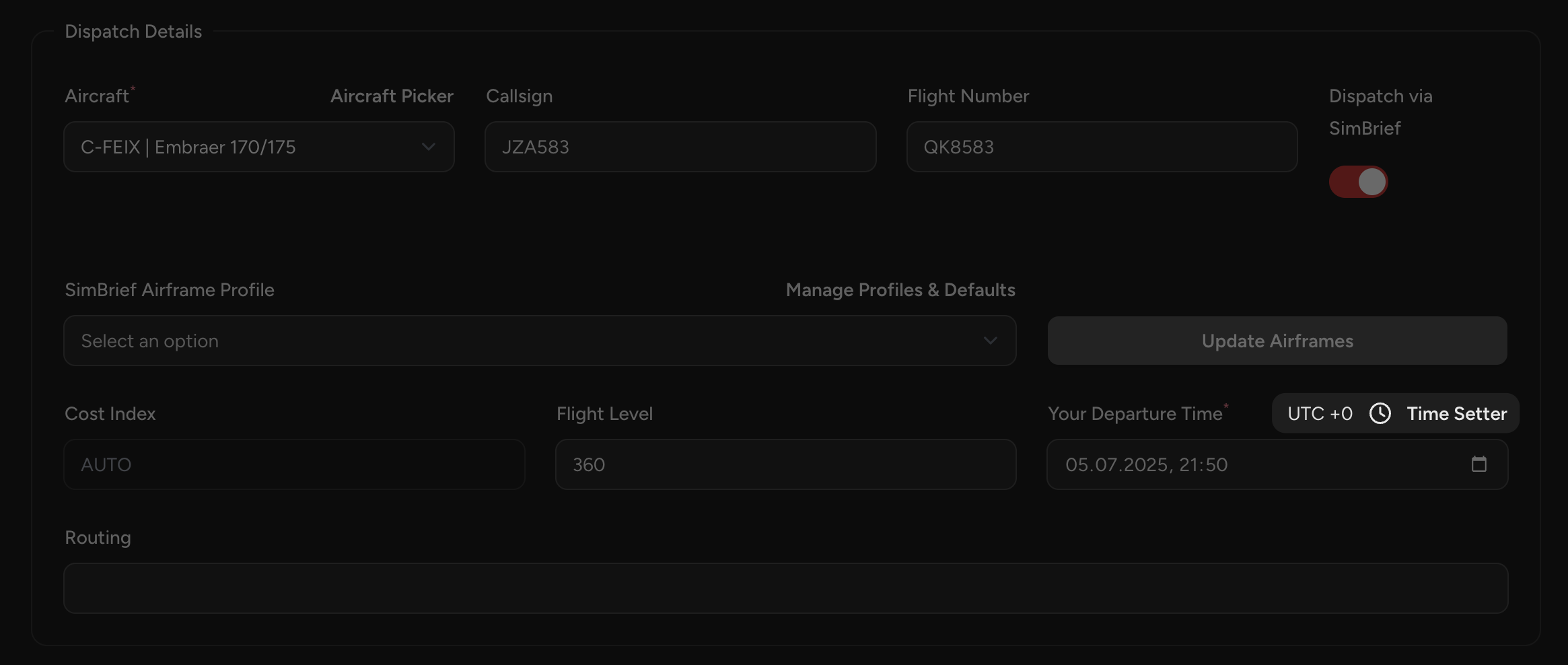This screenshot has height=665, width=1568.
Task: Disable the Dispatch via SimBrief toggle
Action: pyautogui.click(x=1359, y=181)
